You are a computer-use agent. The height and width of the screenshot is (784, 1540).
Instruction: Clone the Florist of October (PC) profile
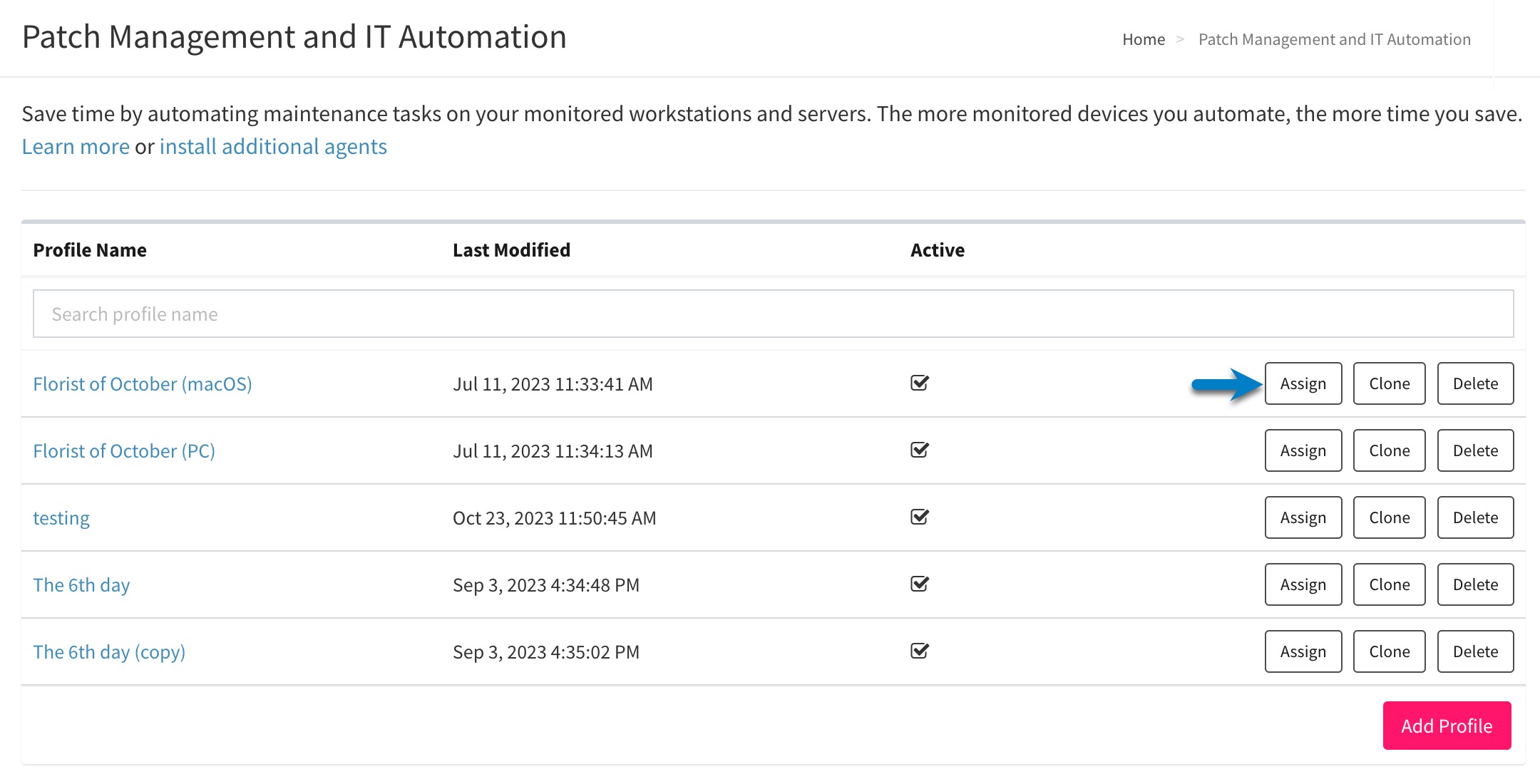coord(1388,450)
